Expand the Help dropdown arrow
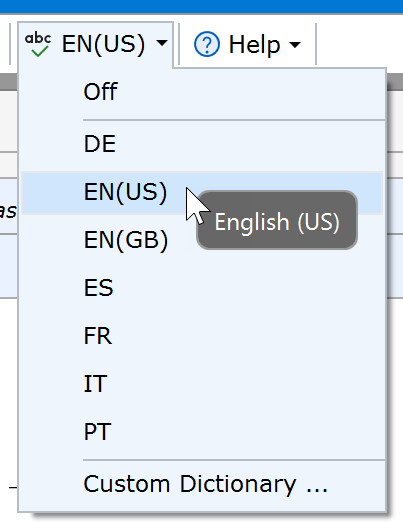The height and width of the screenshot is (530, 403). click(x=295, y=44)
